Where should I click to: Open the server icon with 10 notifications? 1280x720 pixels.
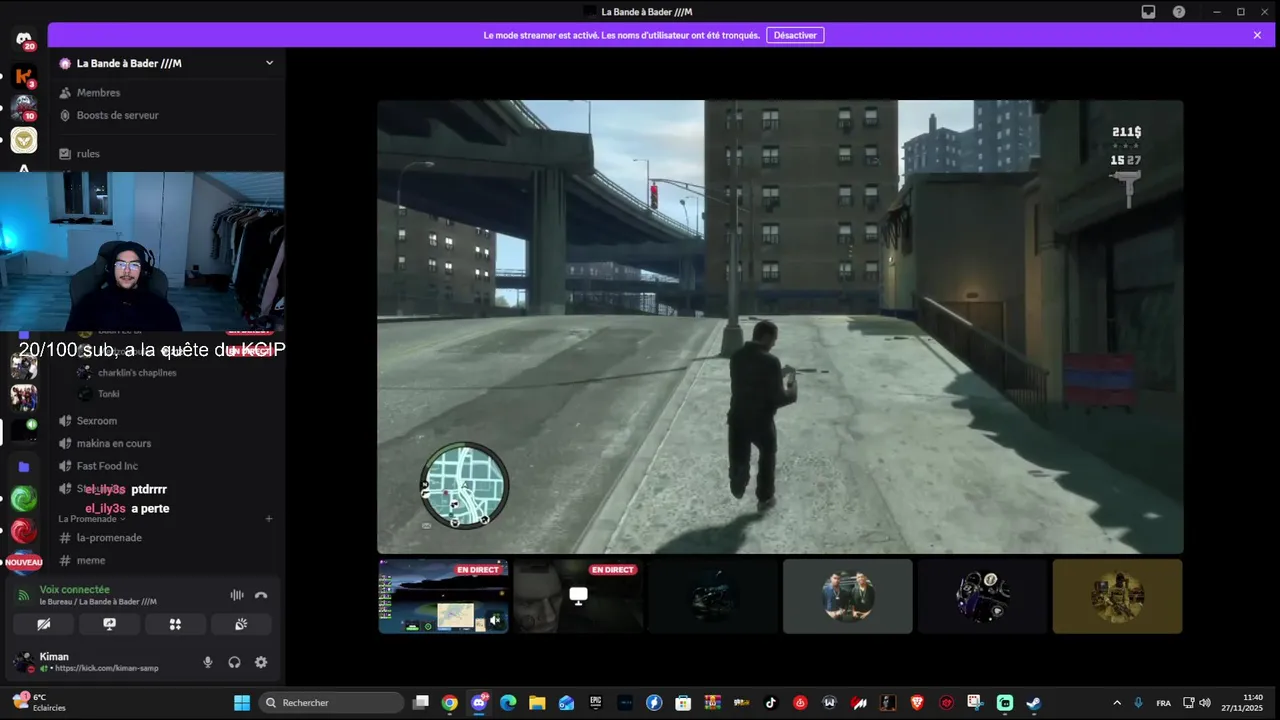click(24, 107)
